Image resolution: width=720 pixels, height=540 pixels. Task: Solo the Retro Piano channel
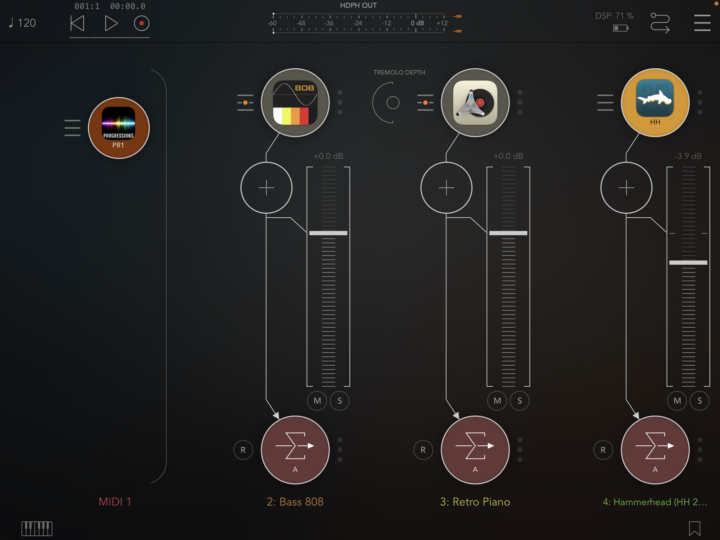520,401
